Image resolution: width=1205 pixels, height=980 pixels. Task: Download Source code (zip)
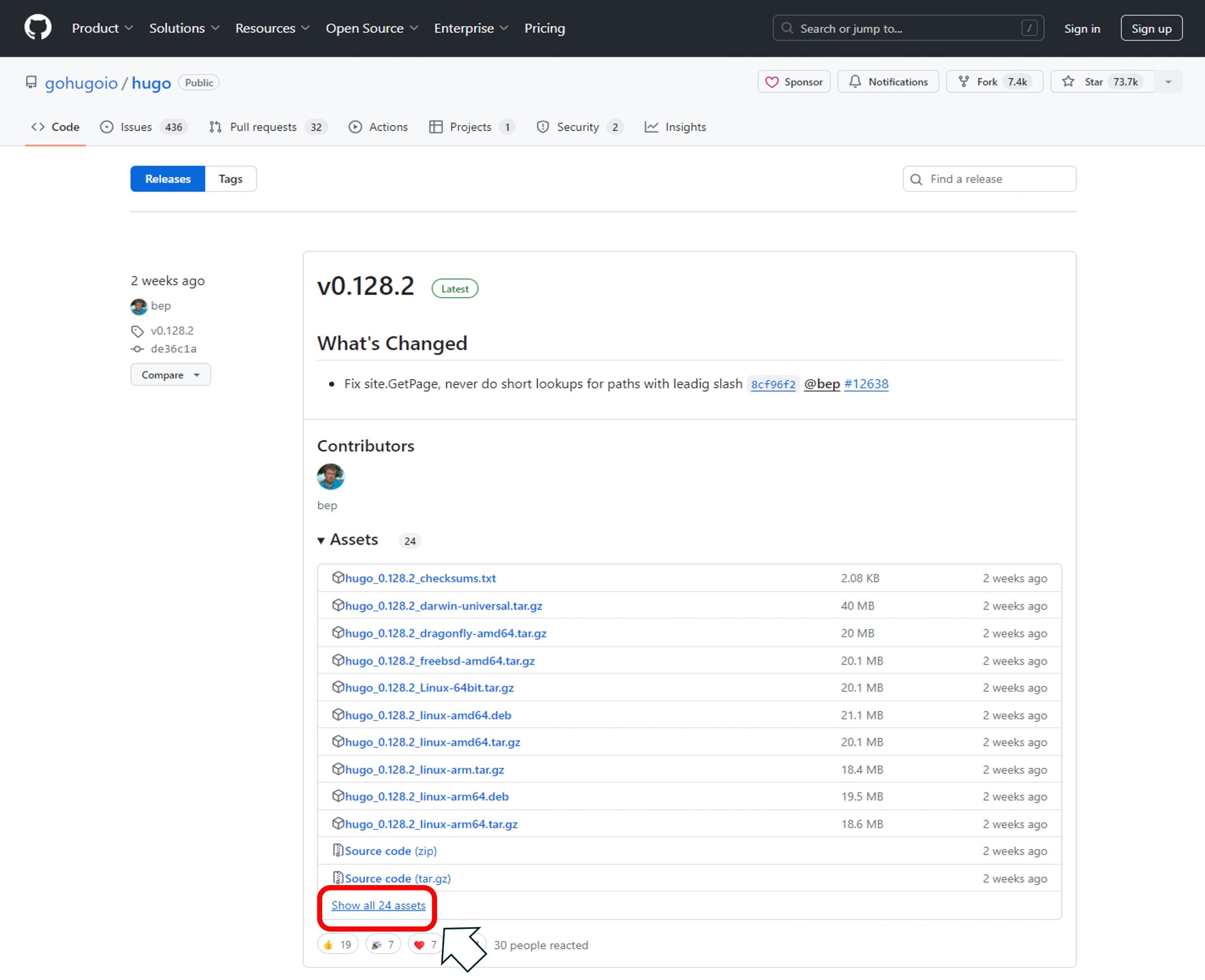pyautogui.click(x=391, y=851)
